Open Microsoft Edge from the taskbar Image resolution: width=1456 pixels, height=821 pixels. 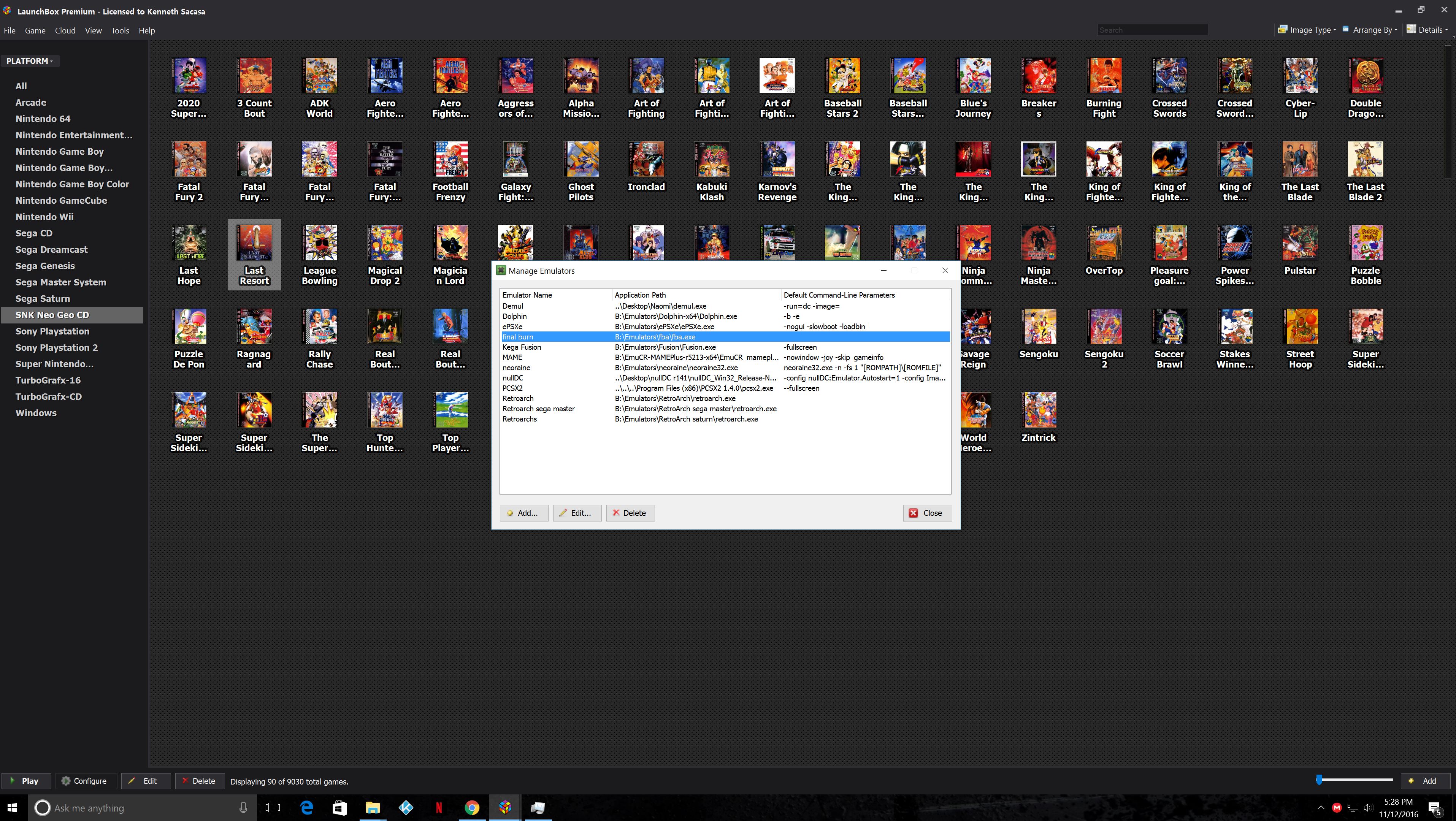306,807
